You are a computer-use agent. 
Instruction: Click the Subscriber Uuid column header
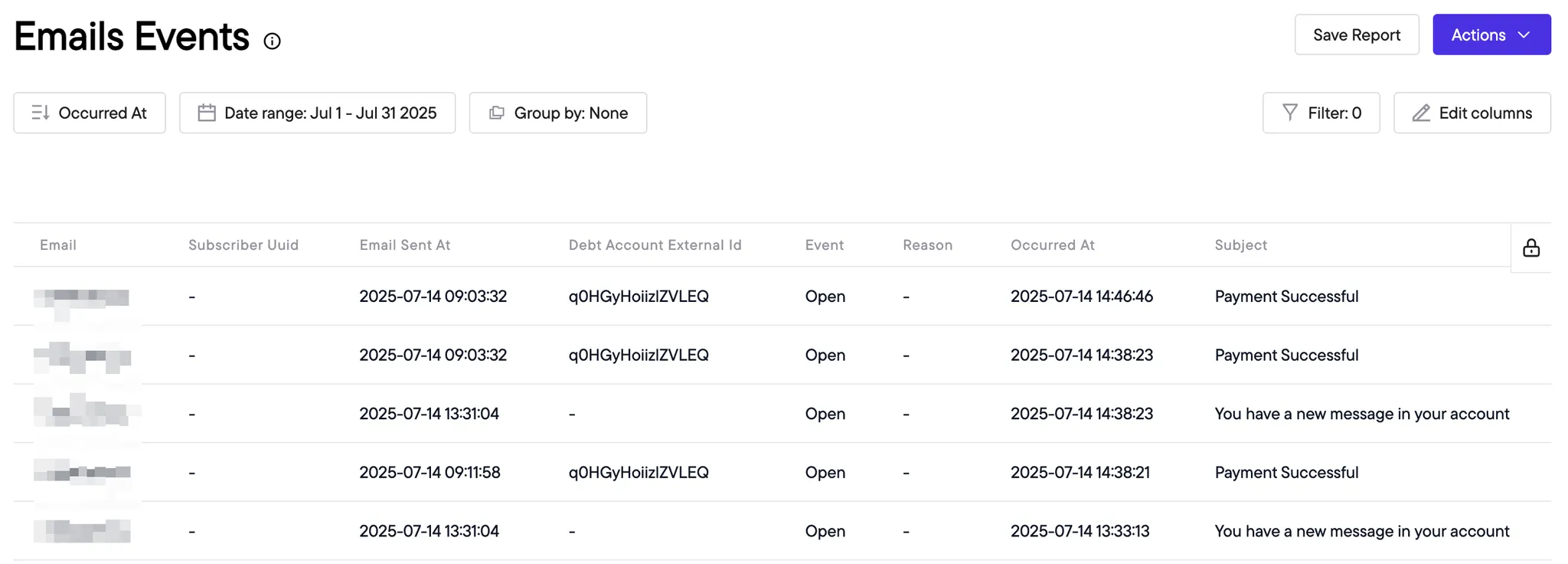(243, 245)
